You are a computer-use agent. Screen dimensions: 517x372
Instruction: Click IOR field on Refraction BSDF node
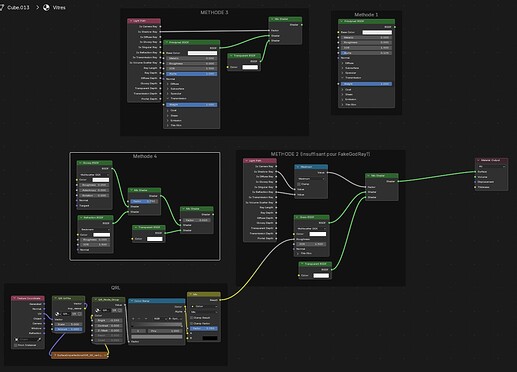tap(95, 244)
